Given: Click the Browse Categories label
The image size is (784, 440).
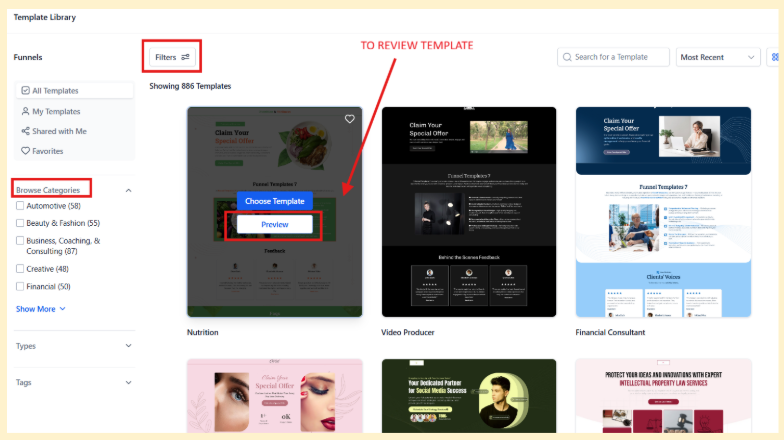Looking at the screenshot, I should point(48,190).
